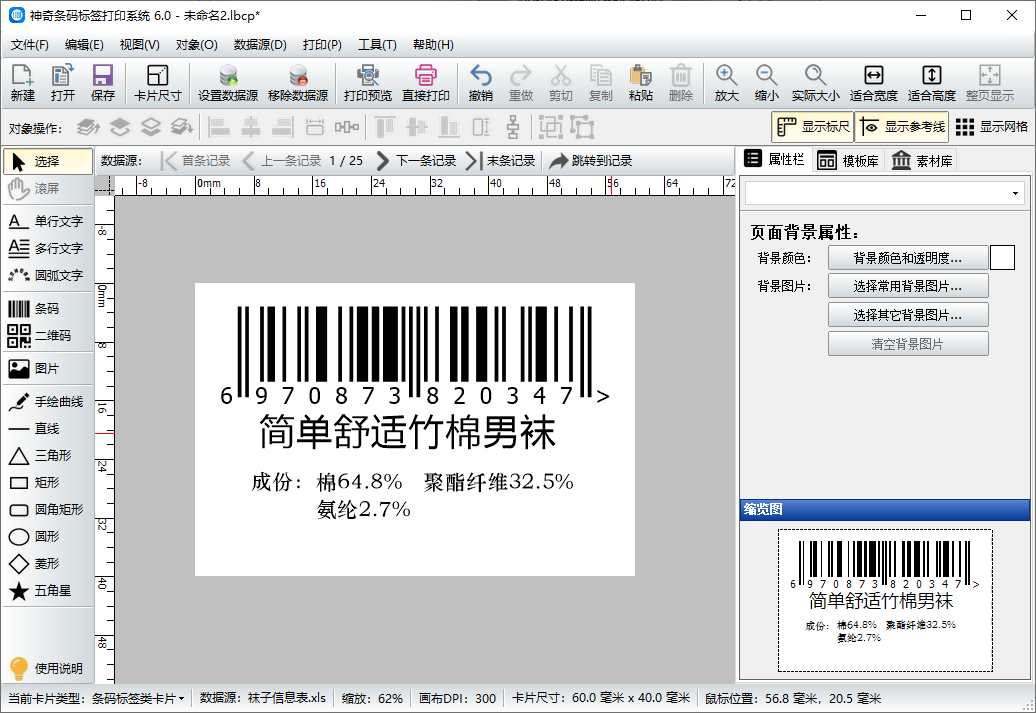Viewport: 1036px width, 713px height.
Task: Set view to 实际大小 actual size
Action: pos(815,83)
